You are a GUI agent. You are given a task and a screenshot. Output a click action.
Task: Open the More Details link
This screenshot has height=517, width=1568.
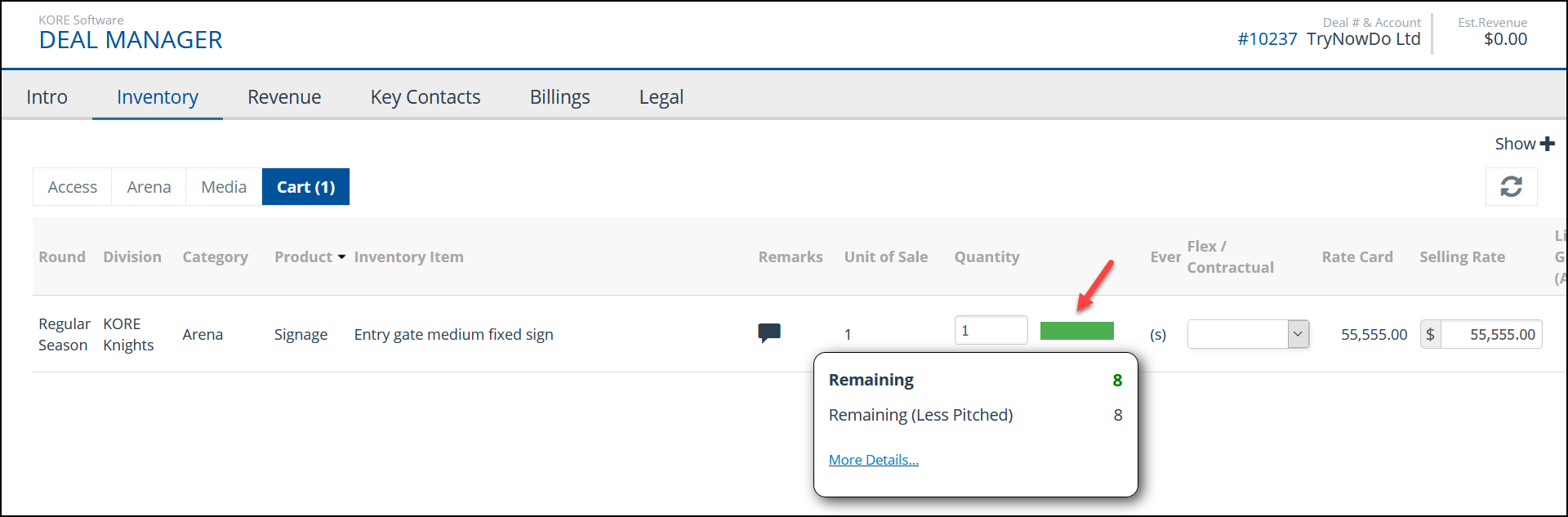tap(874, 460)
